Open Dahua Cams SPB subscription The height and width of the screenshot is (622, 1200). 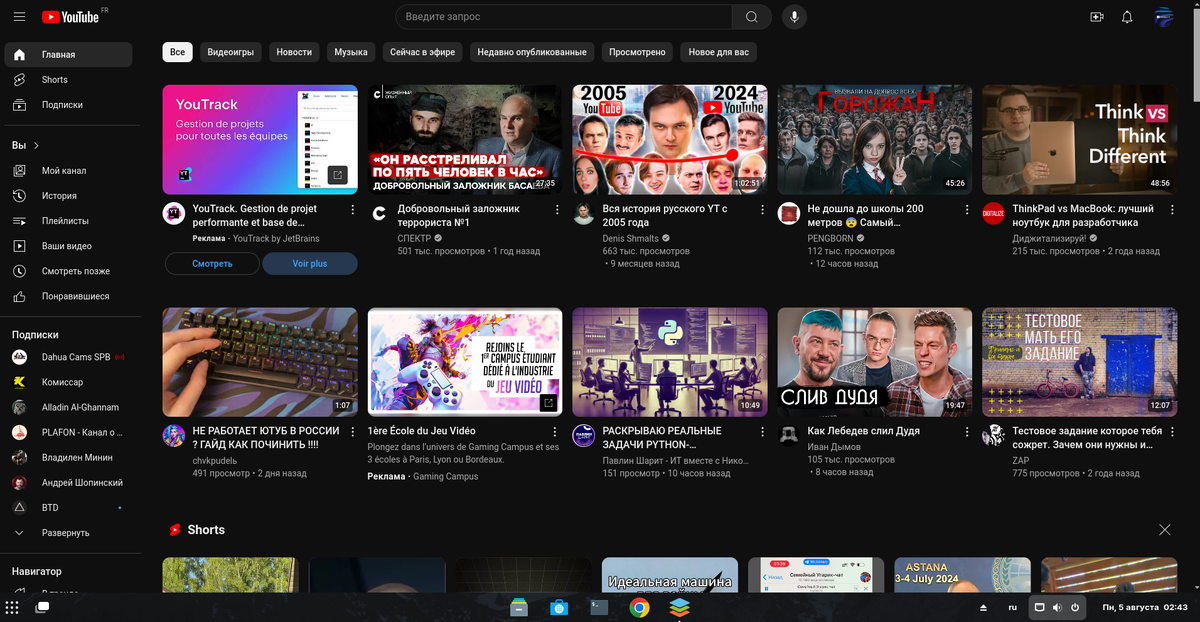pyautogui.click(x=68, y=357)
